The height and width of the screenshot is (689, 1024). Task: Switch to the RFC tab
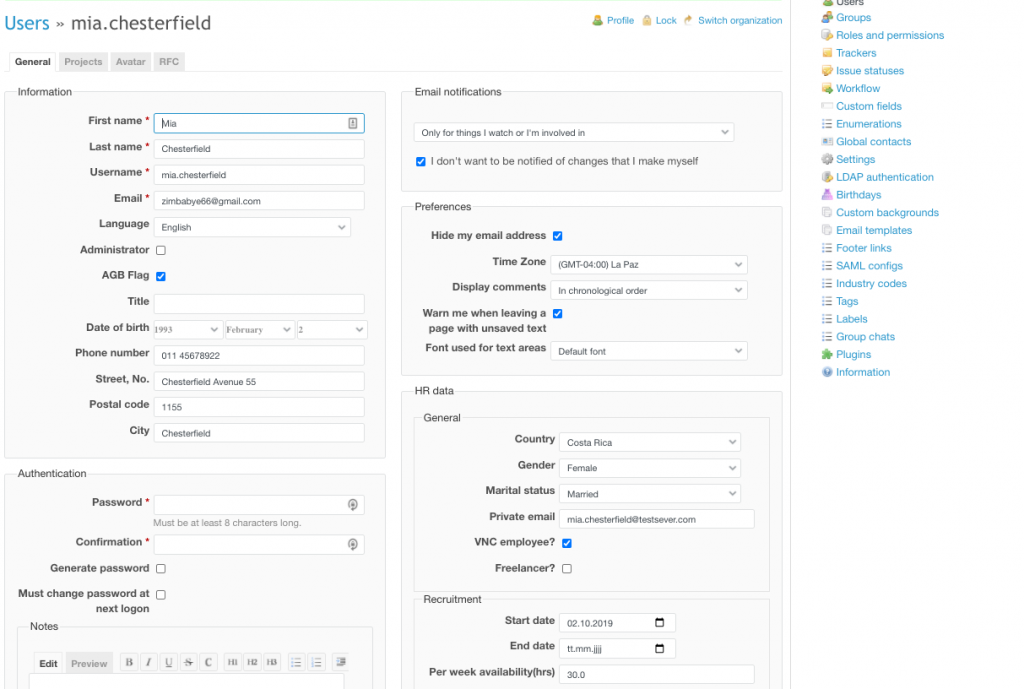pyautogui.click(x=168, y=61)
